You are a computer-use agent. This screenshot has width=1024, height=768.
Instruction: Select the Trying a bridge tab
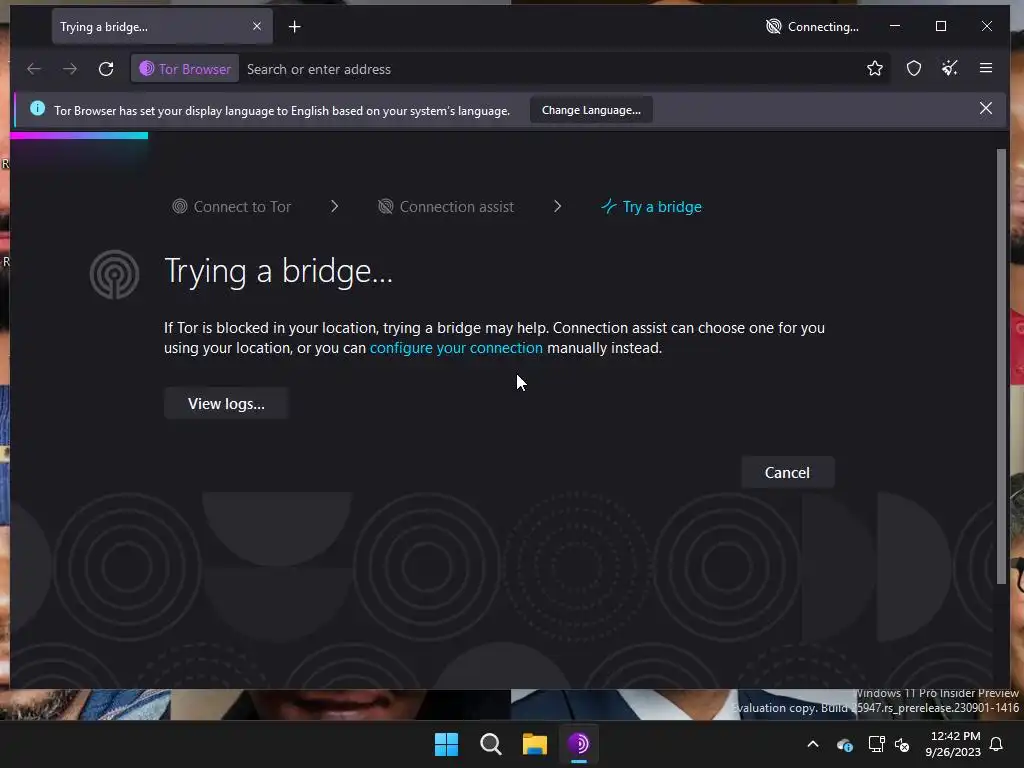pos(162,27)
